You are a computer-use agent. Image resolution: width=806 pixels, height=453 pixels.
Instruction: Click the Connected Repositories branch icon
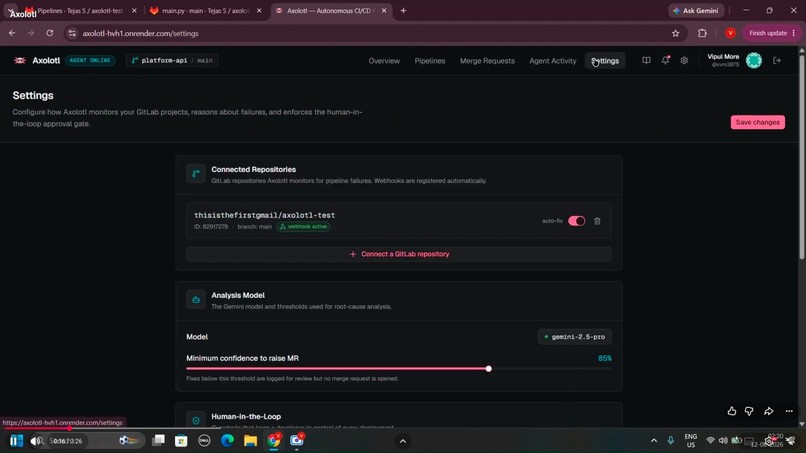(196, 174)
